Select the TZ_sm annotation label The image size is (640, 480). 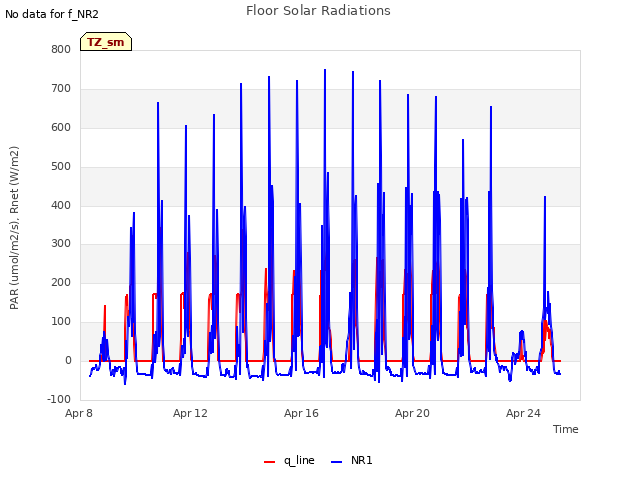[106, 42]
